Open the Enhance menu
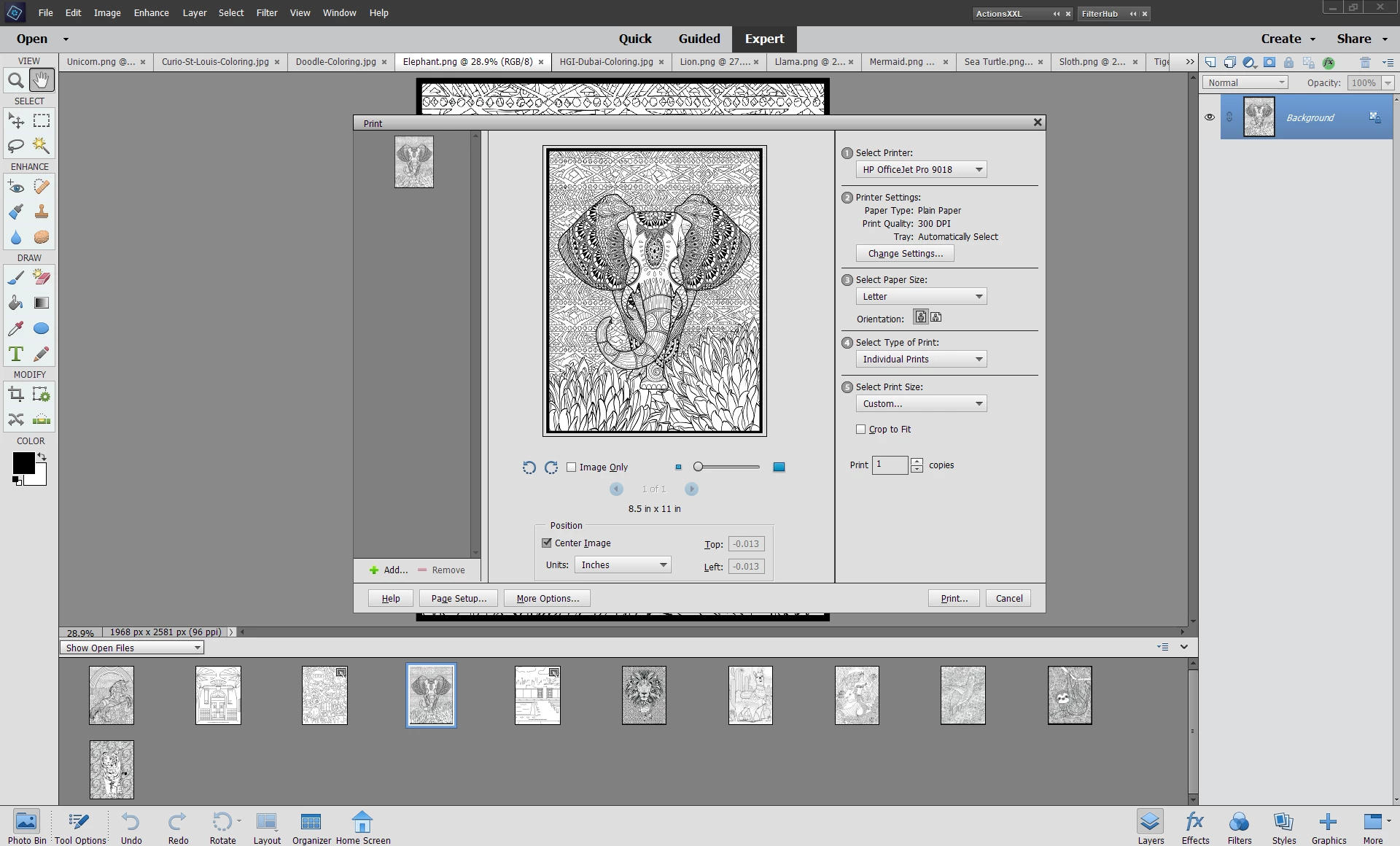This screenshot has width=1400, height=846. tap(151, 12)
